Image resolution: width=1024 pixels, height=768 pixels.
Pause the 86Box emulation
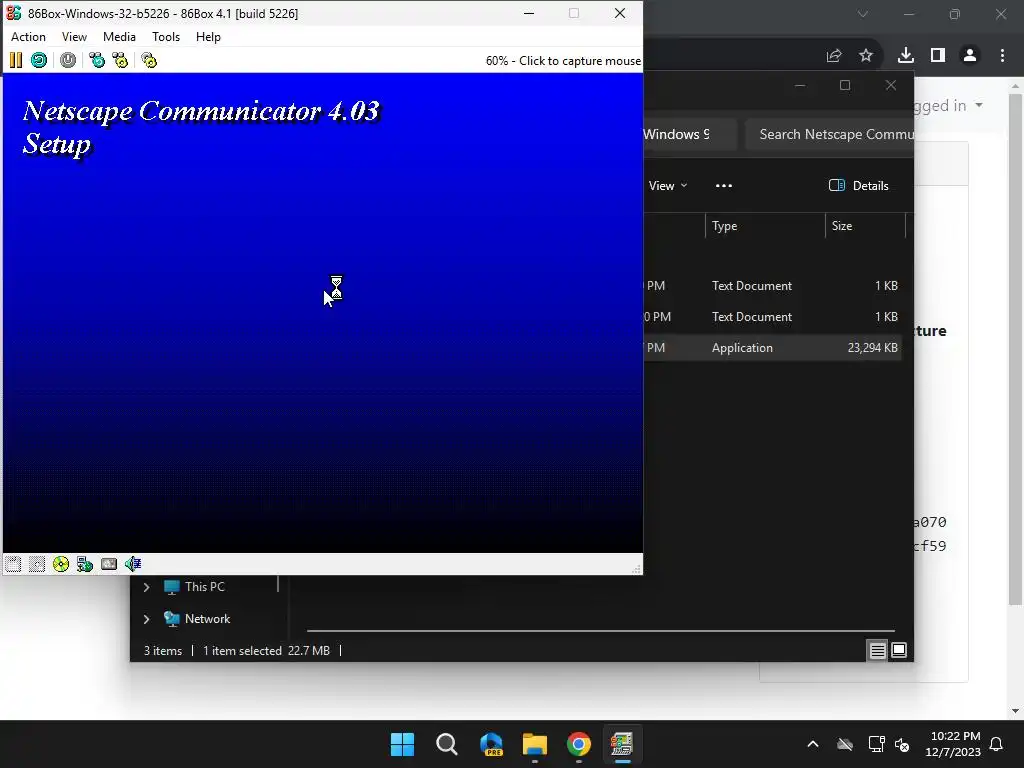[16, 61]
